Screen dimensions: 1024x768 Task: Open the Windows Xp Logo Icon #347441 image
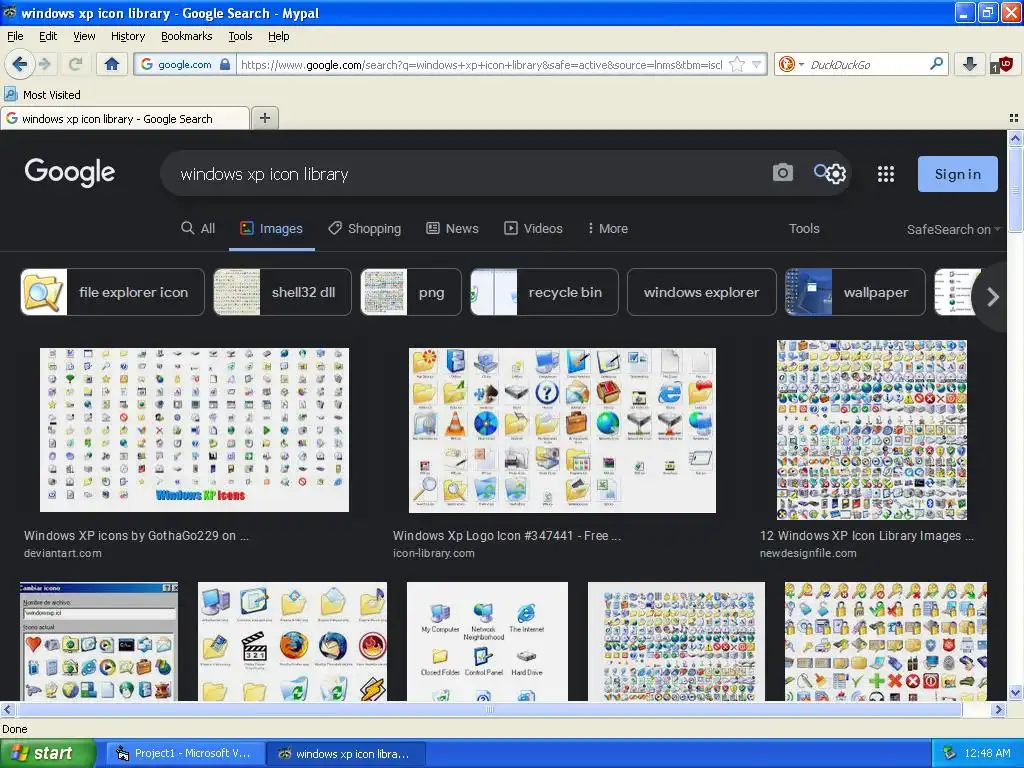point(562,430)
